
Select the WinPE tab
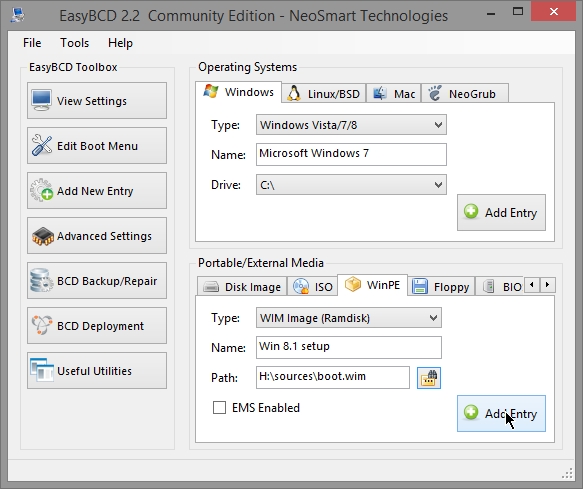(x=373, y=285)
